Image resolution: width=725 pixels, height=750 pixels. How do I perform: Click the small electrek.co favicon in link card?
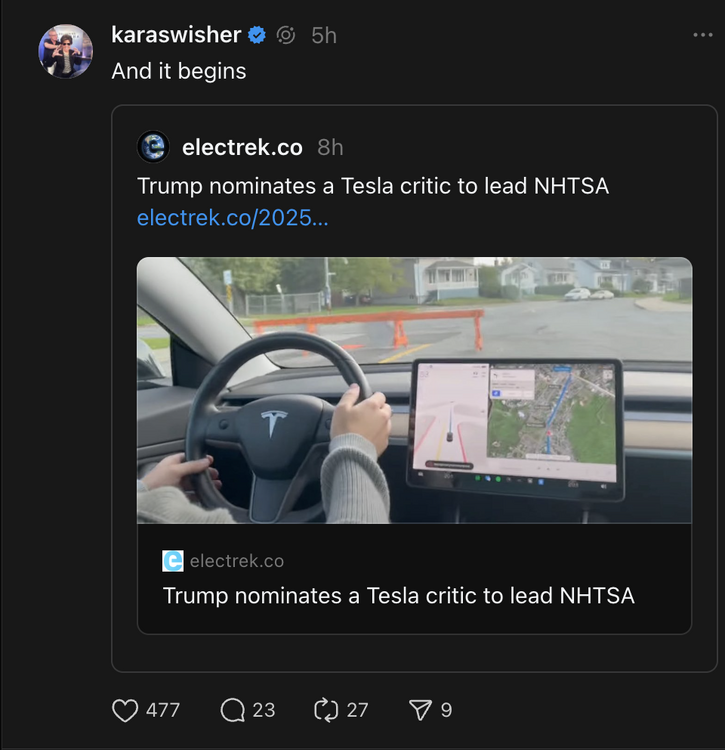click(173, 561)
